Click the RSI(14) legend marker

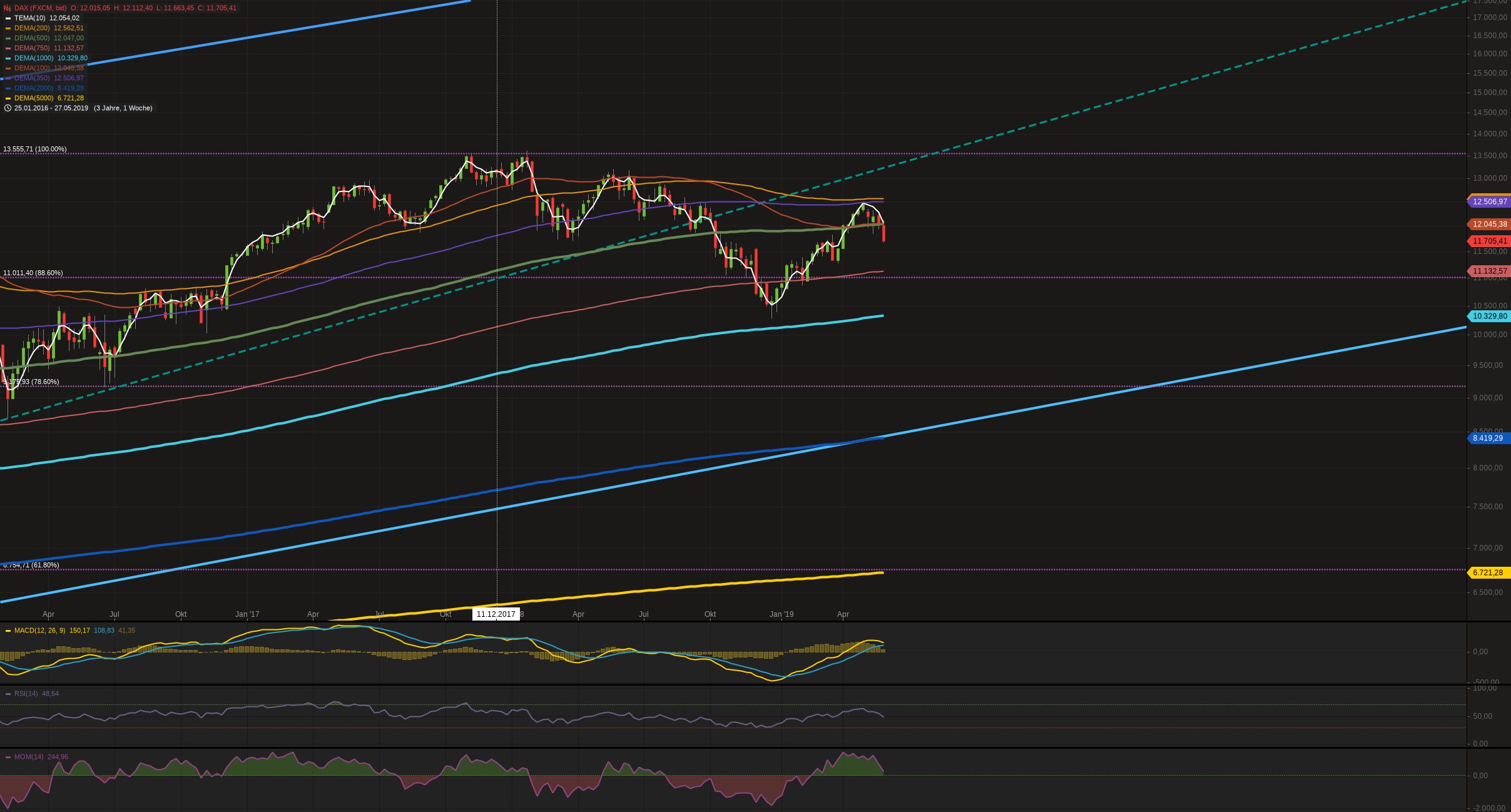coord(8,694)
